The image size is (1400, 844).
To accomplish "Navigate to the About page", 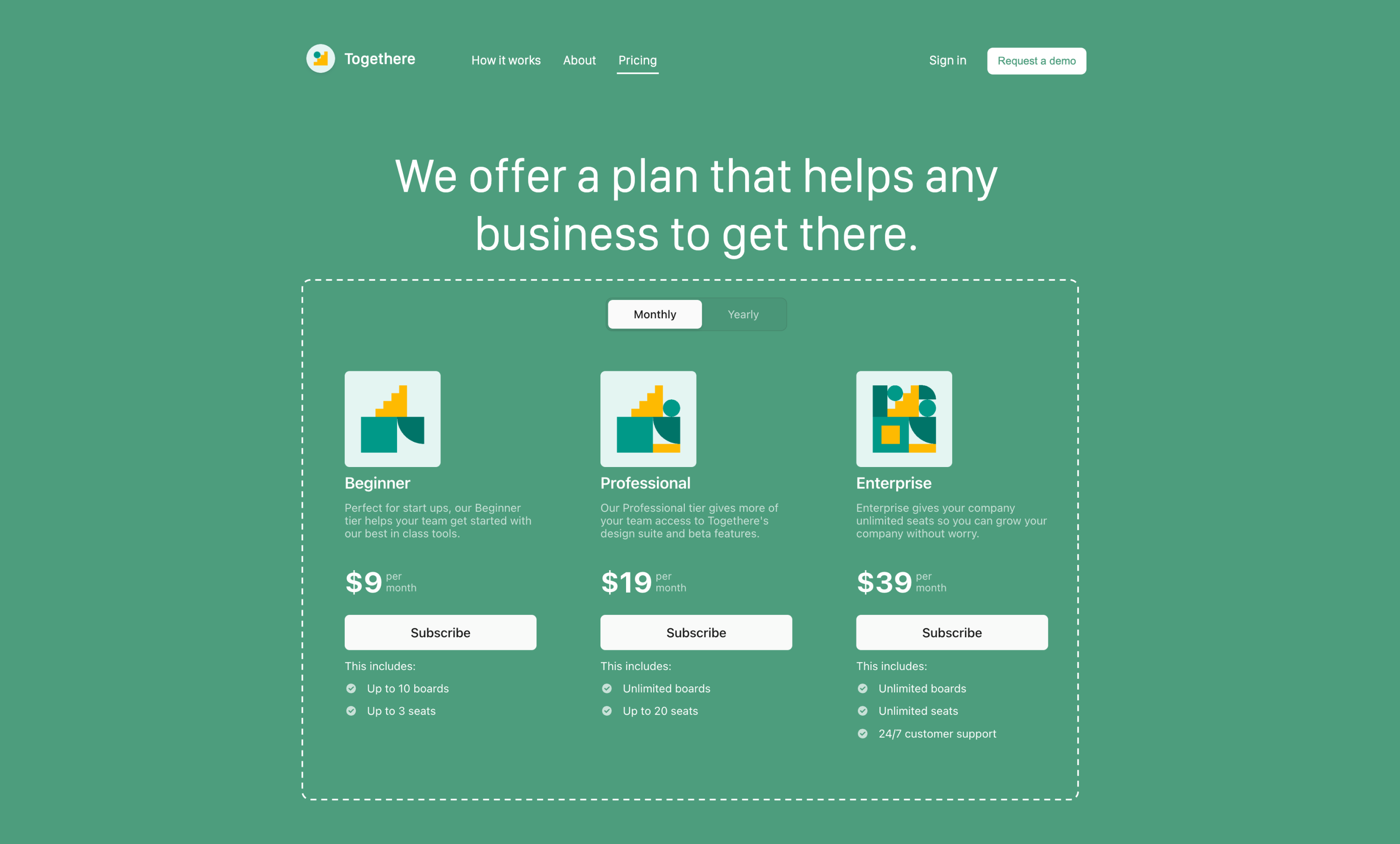I will [x=578, y=60].
